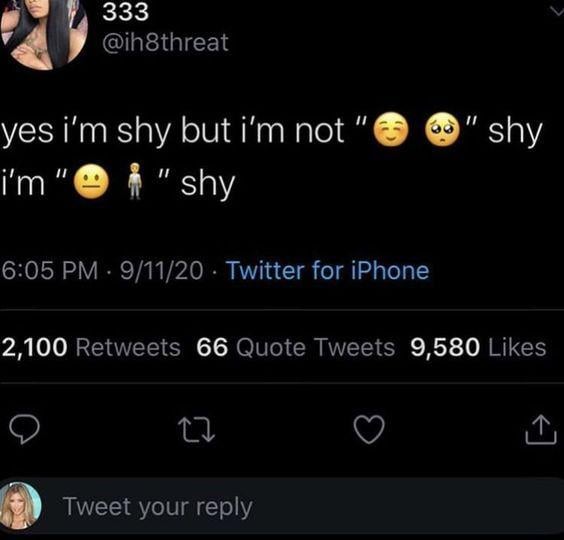Screen dimensions: 564x540
Task: Tap the relieved smiling face emoji
Action: click(x=391, y=129)
